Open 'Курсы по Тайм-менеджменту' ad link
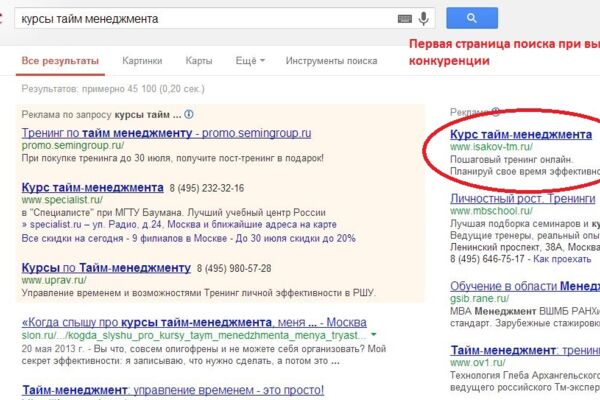The height and width of the screenshot is (400, 600). (x=106, y=268)
